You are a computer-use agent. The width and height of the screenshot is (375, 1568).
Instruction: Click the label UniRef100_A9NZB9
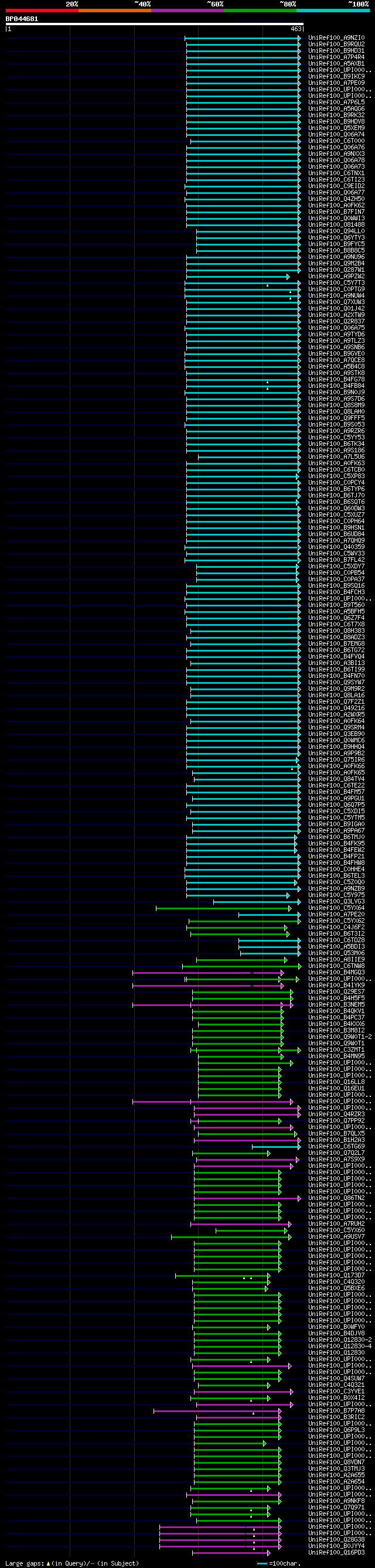pyautogui.click(x=337, y=889)
